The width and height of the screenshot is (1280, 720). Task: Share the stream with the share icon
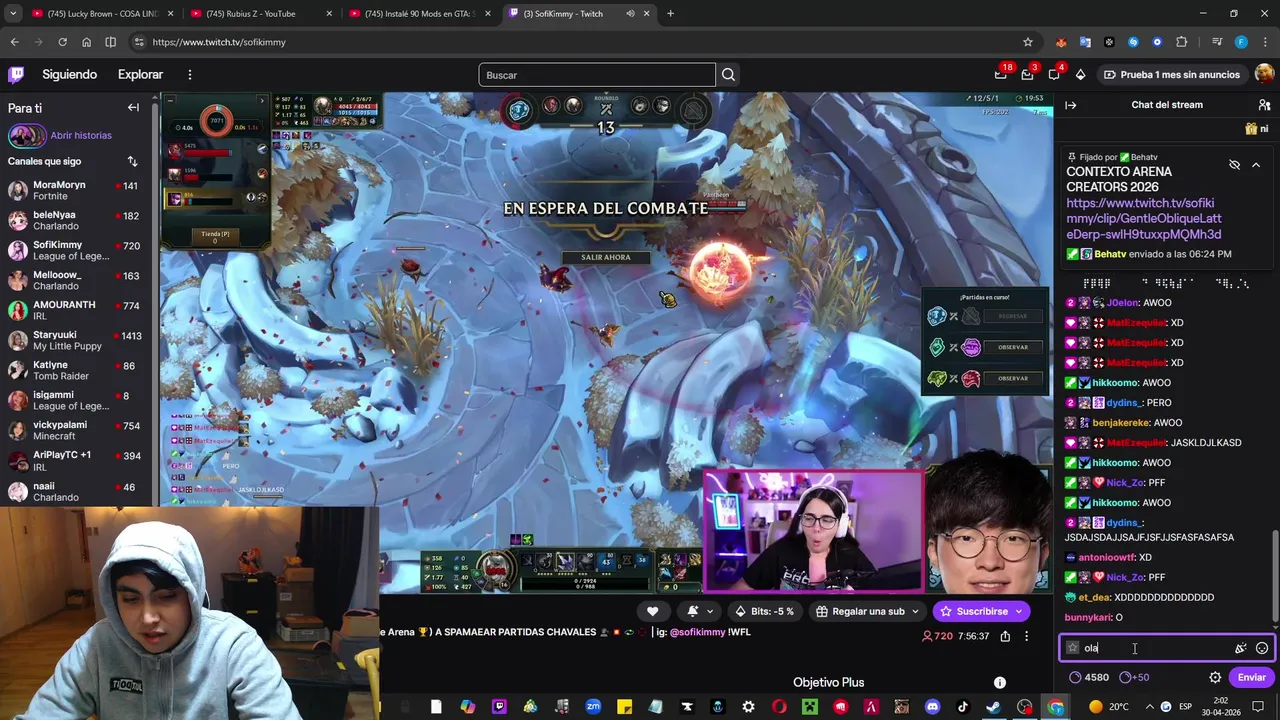click(1005, 636)
